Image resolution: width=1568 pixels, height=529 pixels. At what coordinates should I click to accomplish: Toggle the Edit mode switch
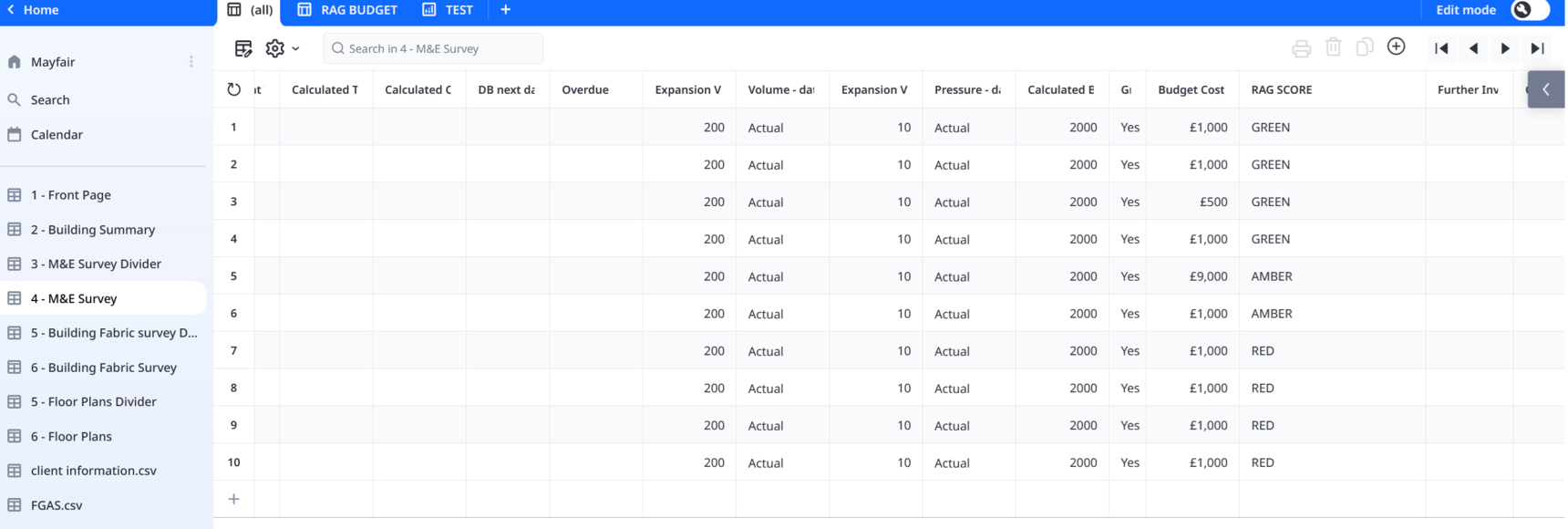pyautogui.click(x=1529, y=10)
